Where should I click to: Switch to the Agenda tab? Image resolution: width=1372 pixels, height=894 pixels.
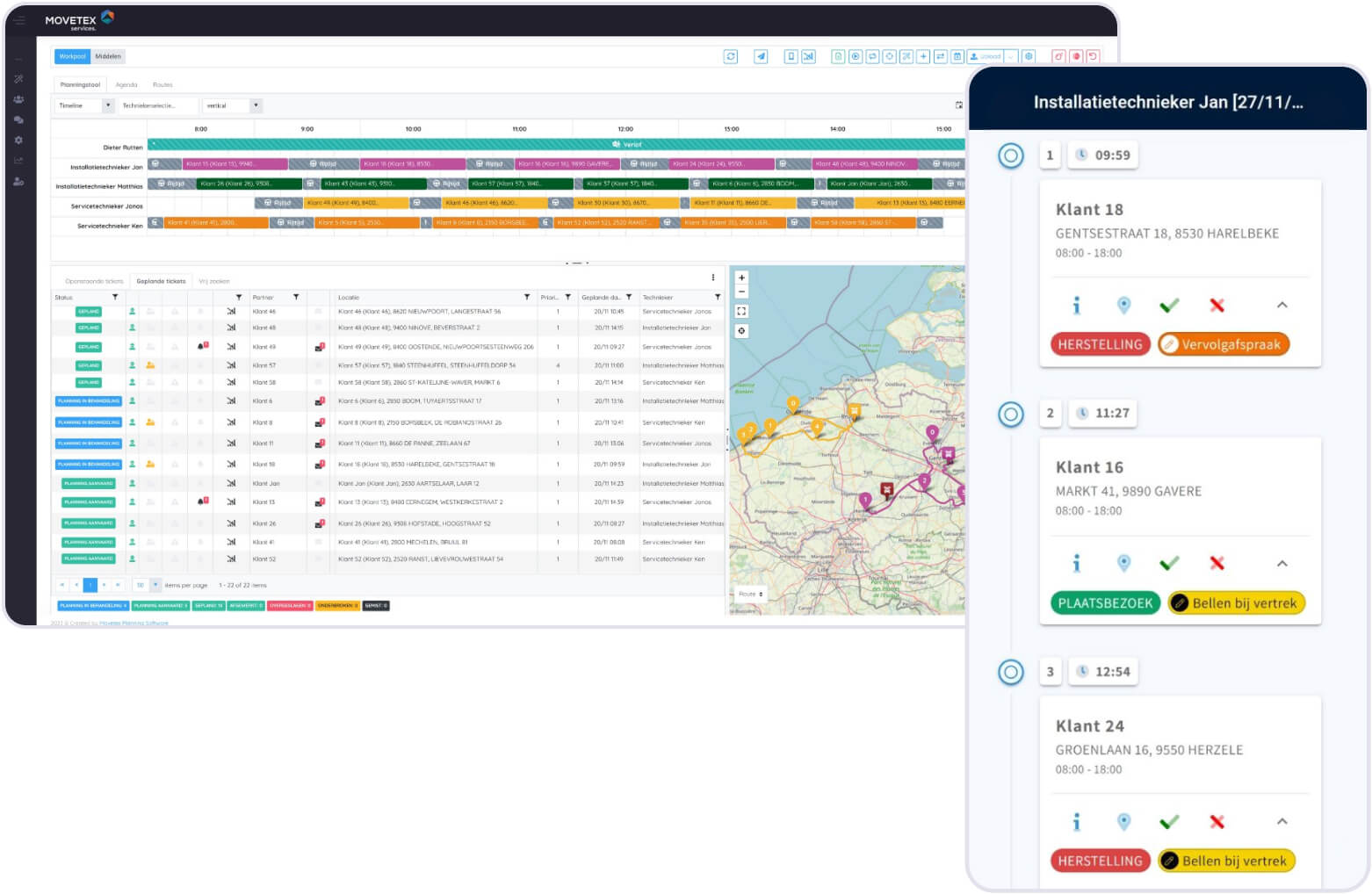coord(126,85)
